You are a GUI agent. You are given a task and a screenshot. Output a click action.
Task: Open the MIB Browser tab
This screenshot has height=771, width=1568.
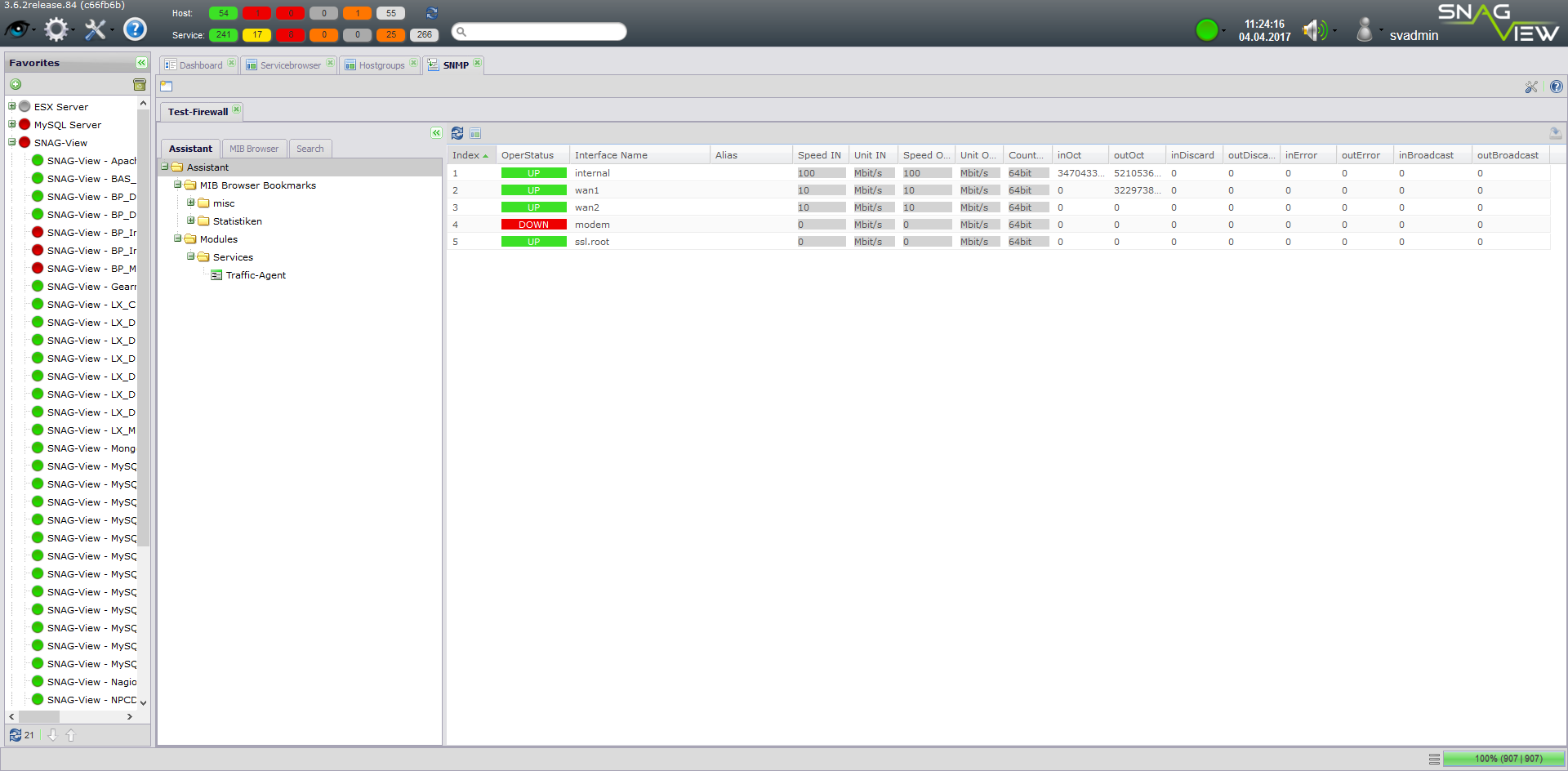pos(254,149)
